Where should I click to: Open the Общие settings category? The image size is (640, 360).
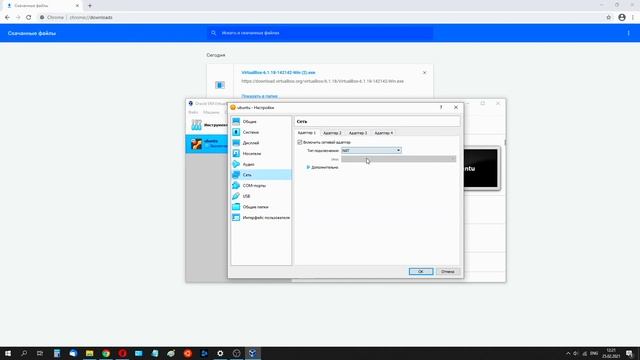point(261,122)
